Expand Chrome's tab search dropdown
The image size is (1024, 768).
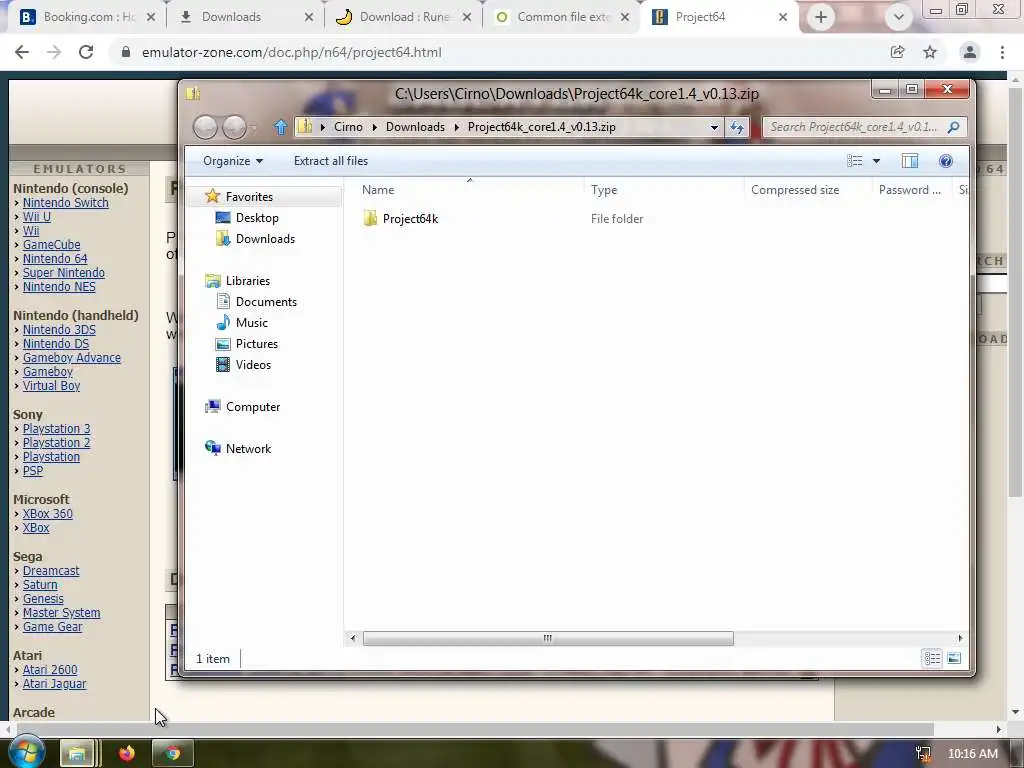pyautogui.click(x=899, y=17)
